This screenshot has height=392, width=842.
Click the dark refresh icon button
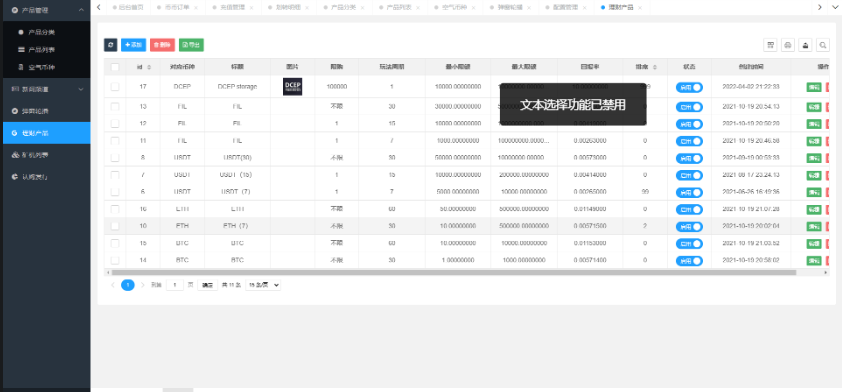(x=111, y=45)
